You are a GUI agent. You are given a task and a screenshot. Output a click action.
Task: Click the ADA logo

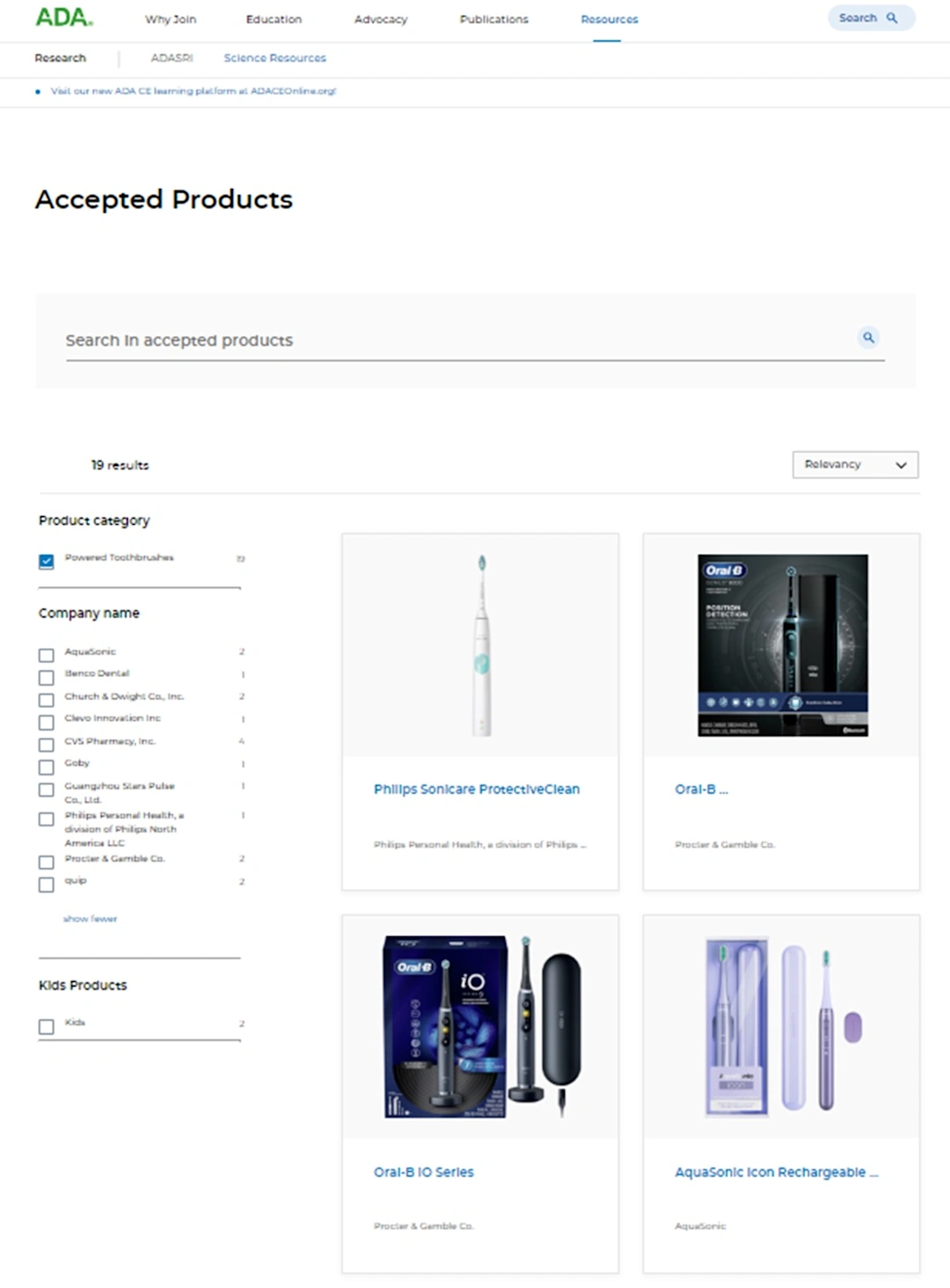(x=64, y=18)
